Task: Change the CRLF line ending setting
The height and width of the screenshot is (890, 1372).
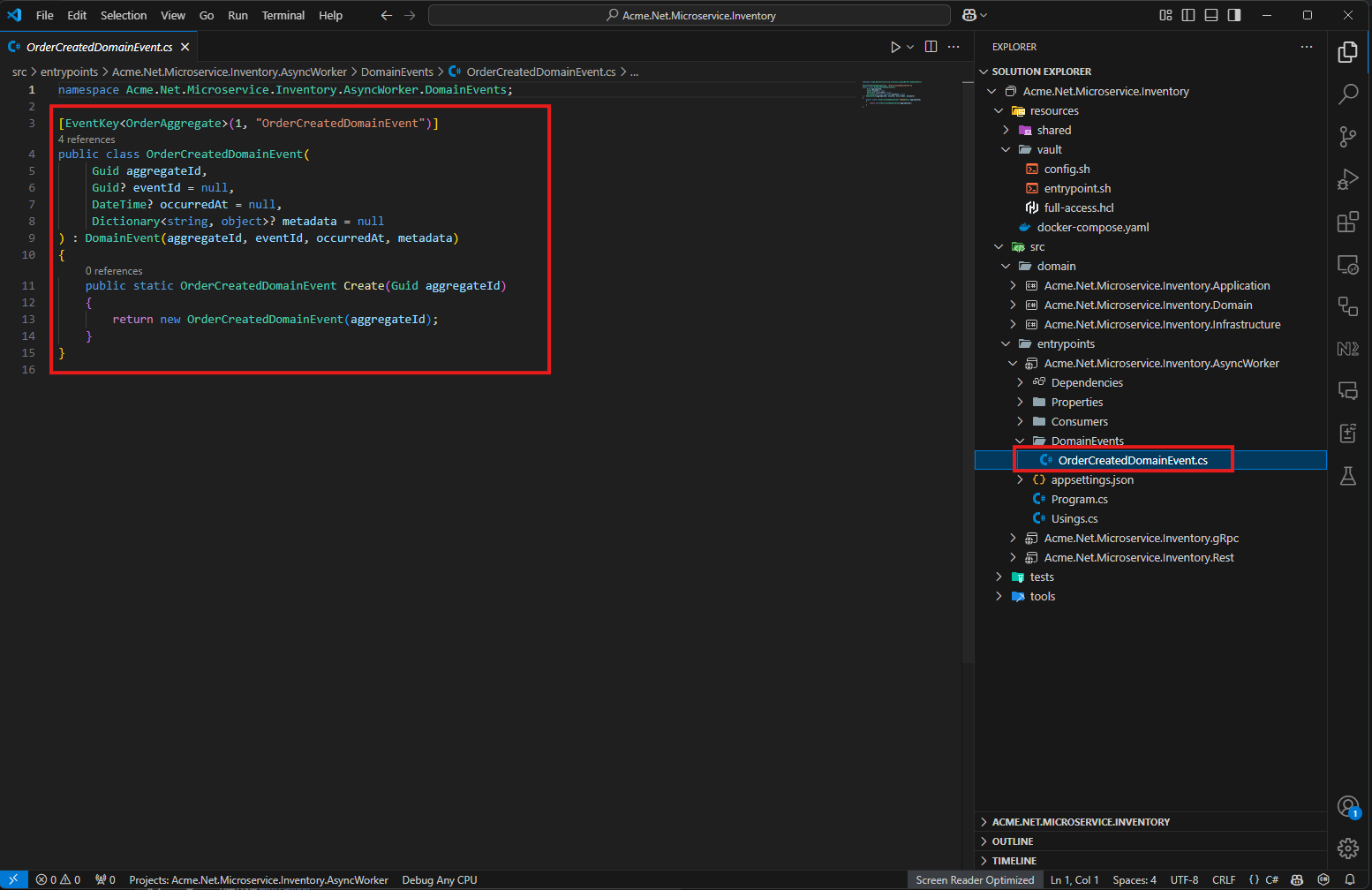Action: tap(1224, 880)
